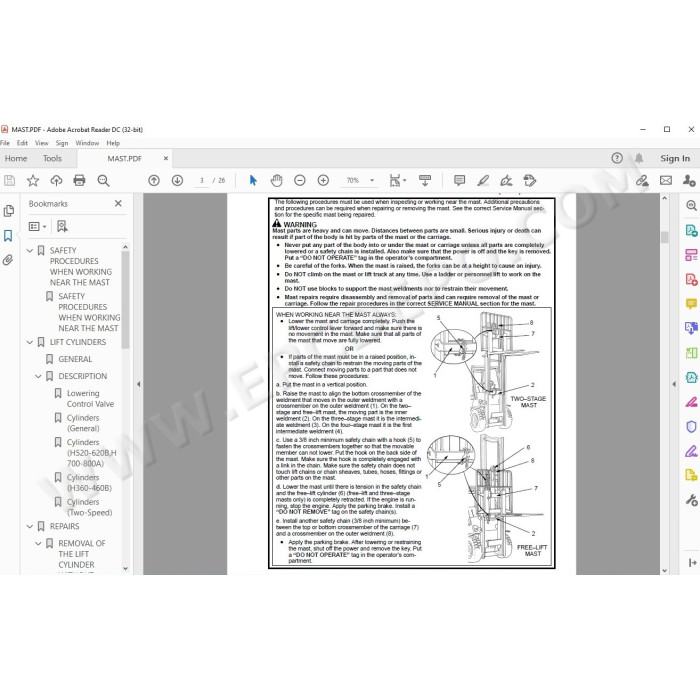This screenshot has height=700, width=700.
Task: Close the MAST.PDF tab
Action: click(x=166, y=158)
